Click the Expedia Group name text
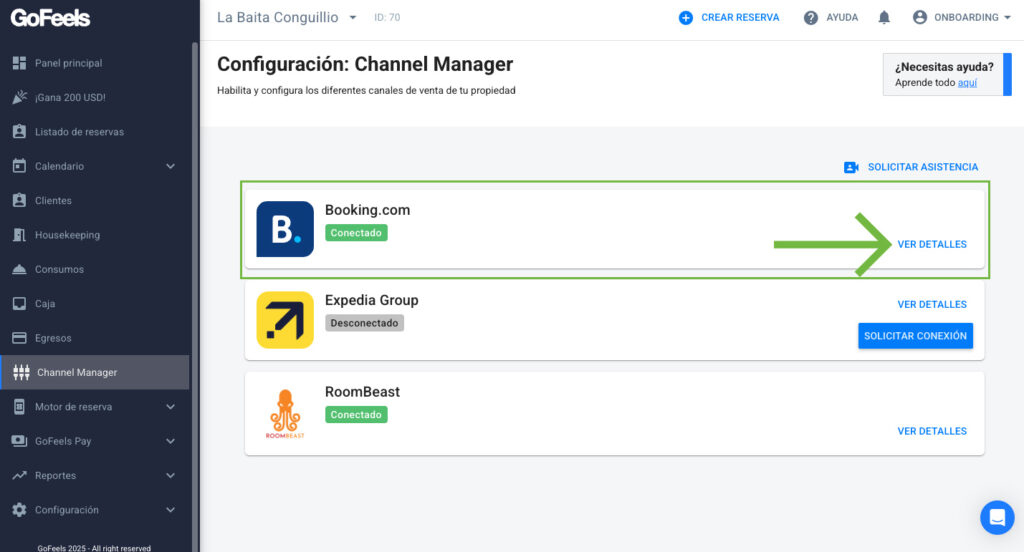 pos(372,300)
